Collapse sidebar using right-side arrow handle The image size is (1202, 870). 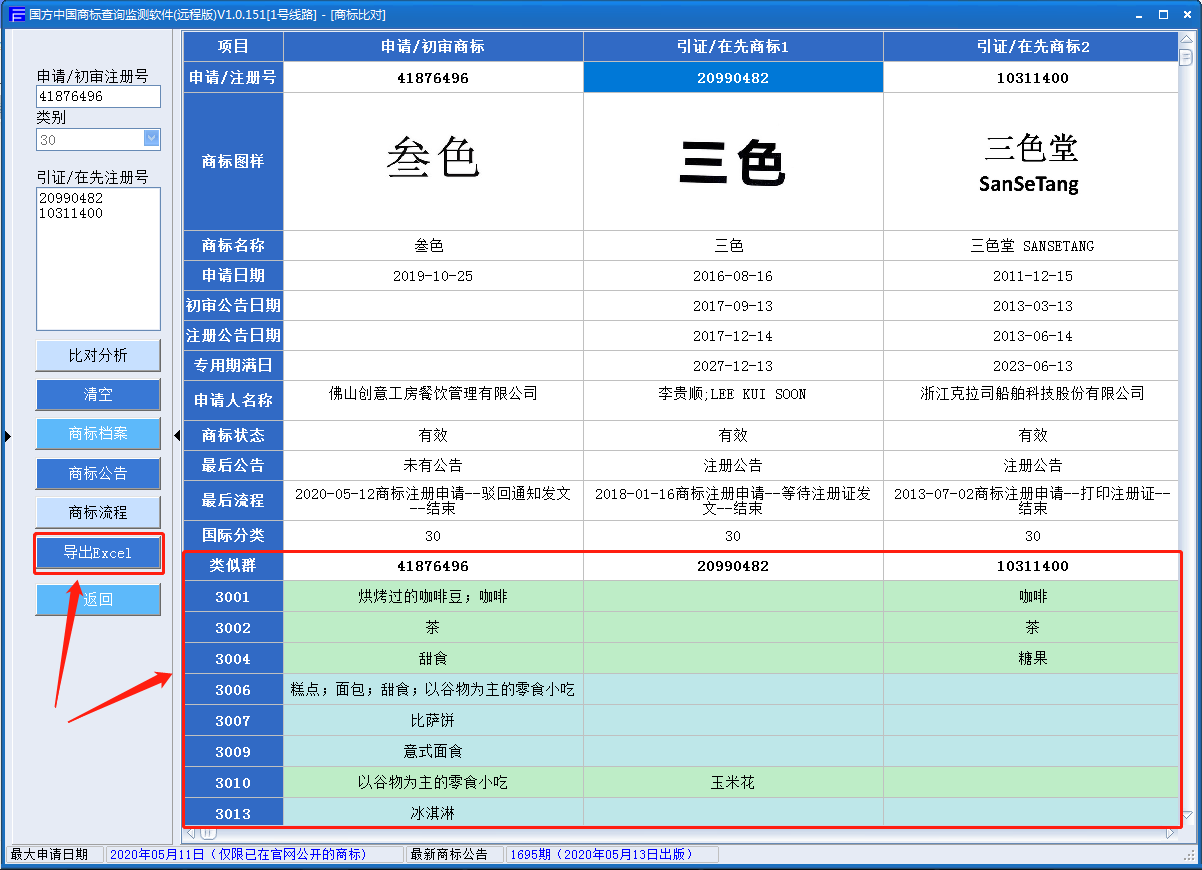[177, 435]
